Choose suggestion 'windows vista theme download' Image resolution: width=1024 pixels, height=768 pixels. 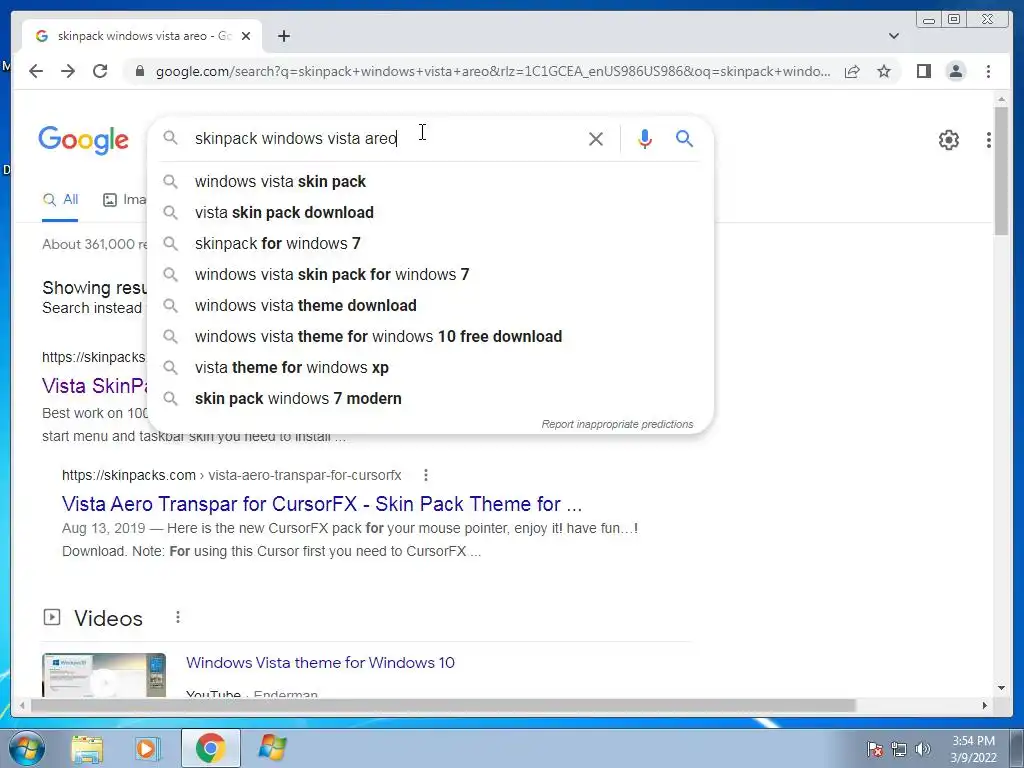(431, 306)
